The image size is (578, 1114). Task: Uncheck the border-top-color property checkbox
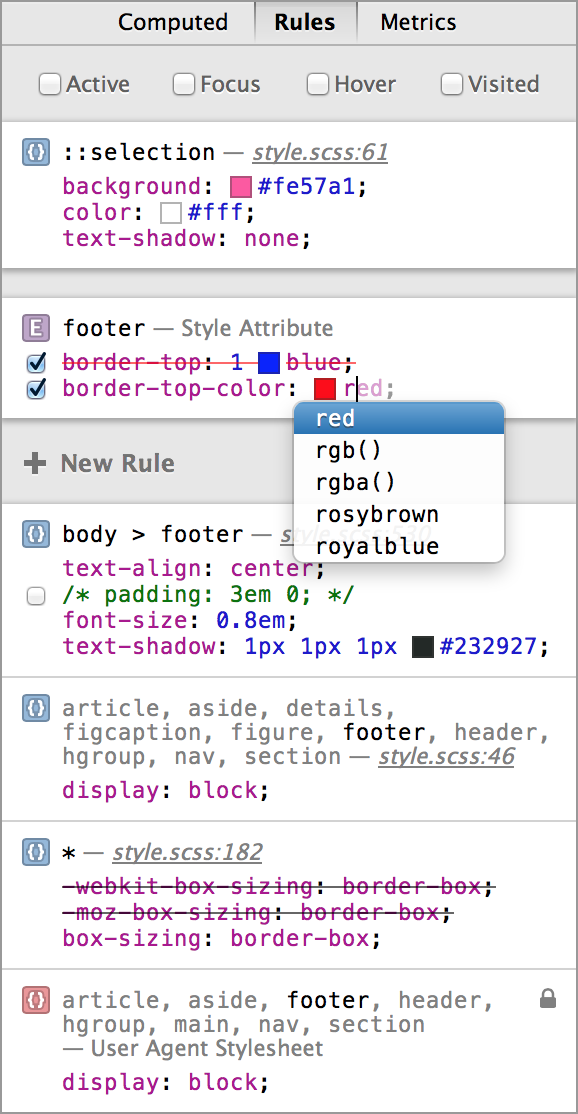click(36, 389)
